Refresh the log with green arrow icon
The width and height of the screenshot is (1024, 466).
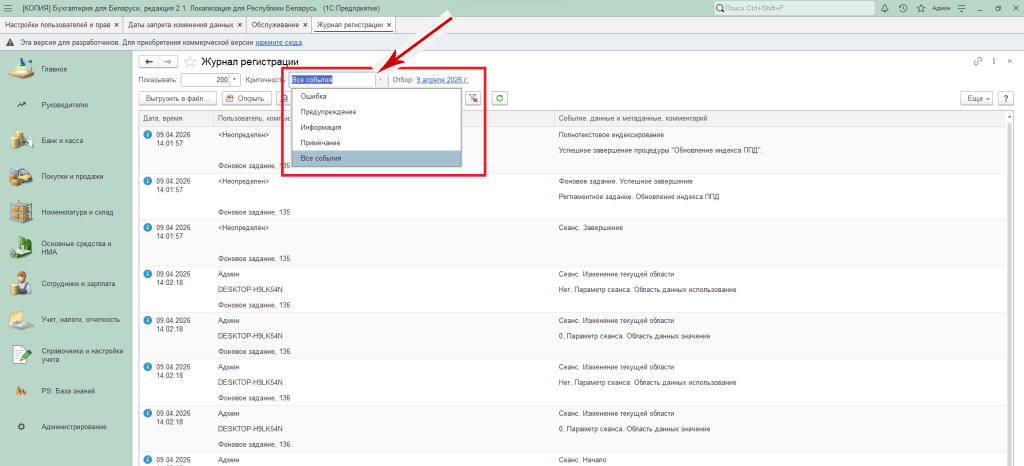pyautogui.click(x=498, y=99)
